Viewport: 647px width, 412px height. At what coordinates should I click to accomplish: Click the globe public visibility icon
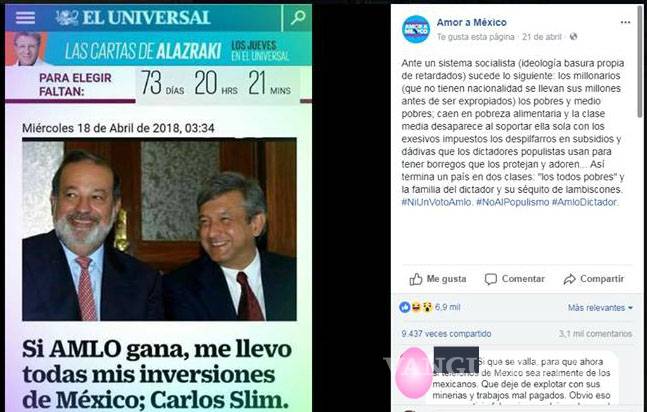574,37
